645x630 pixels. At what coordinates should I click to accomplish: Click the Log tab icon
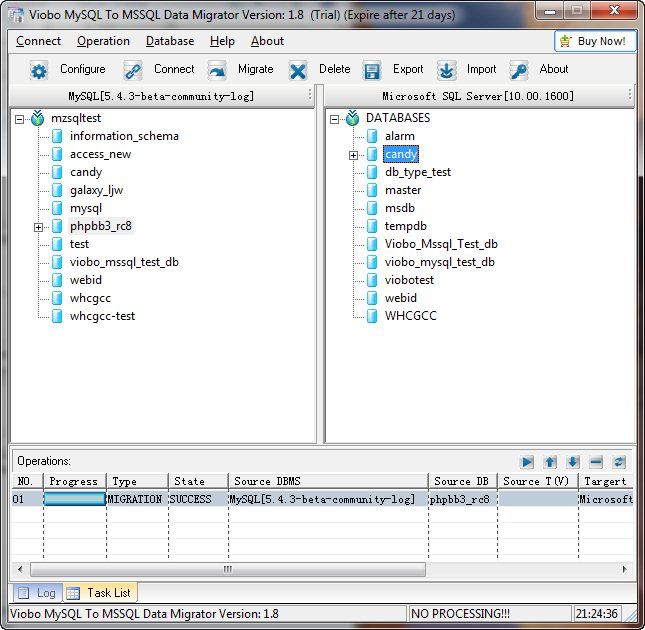click(23, 593)
